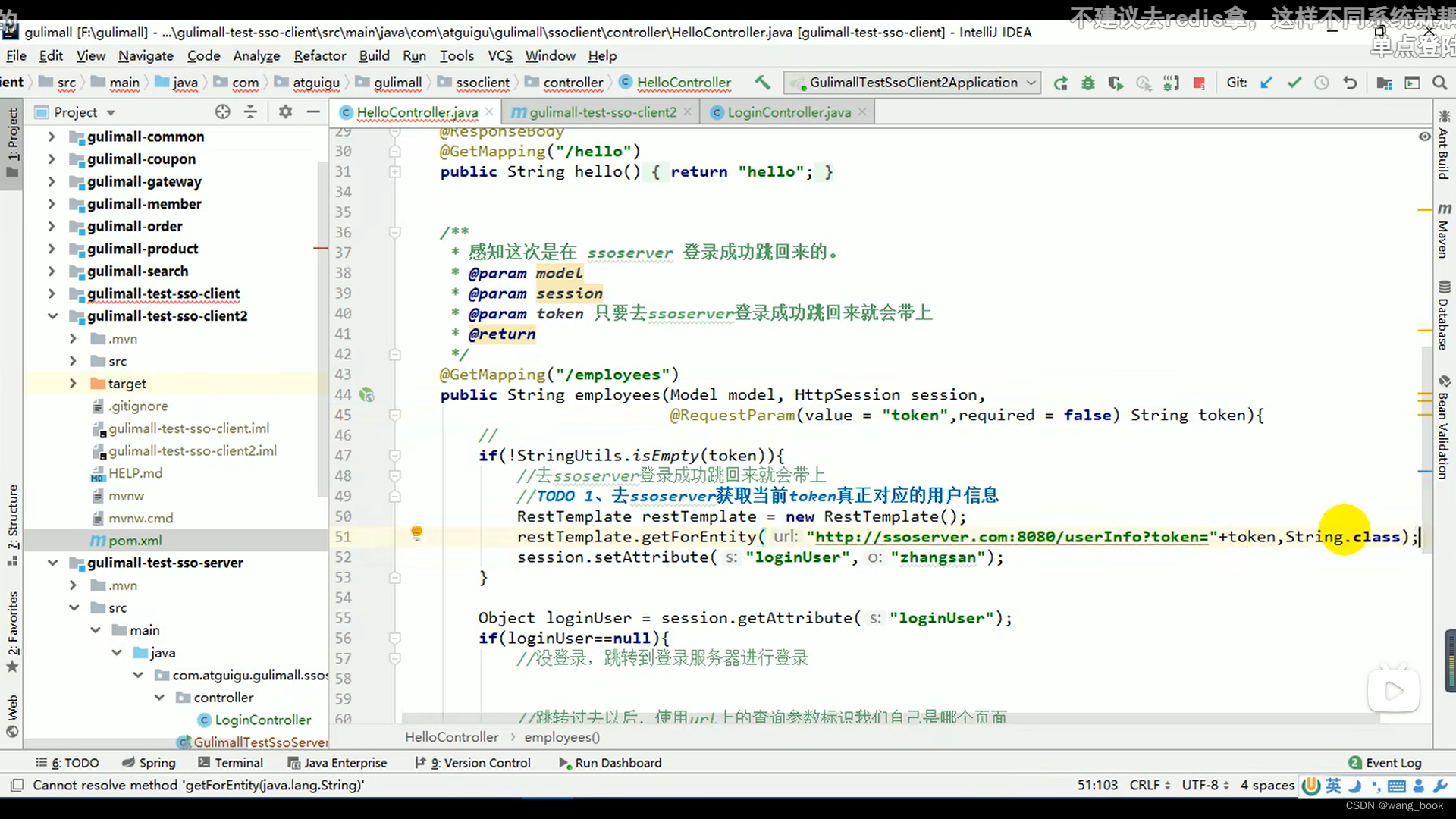The height and width of the screenshot is (819, 1456).
Task: Toggle the 2: Favorites tool window
Action: point(12,632)
